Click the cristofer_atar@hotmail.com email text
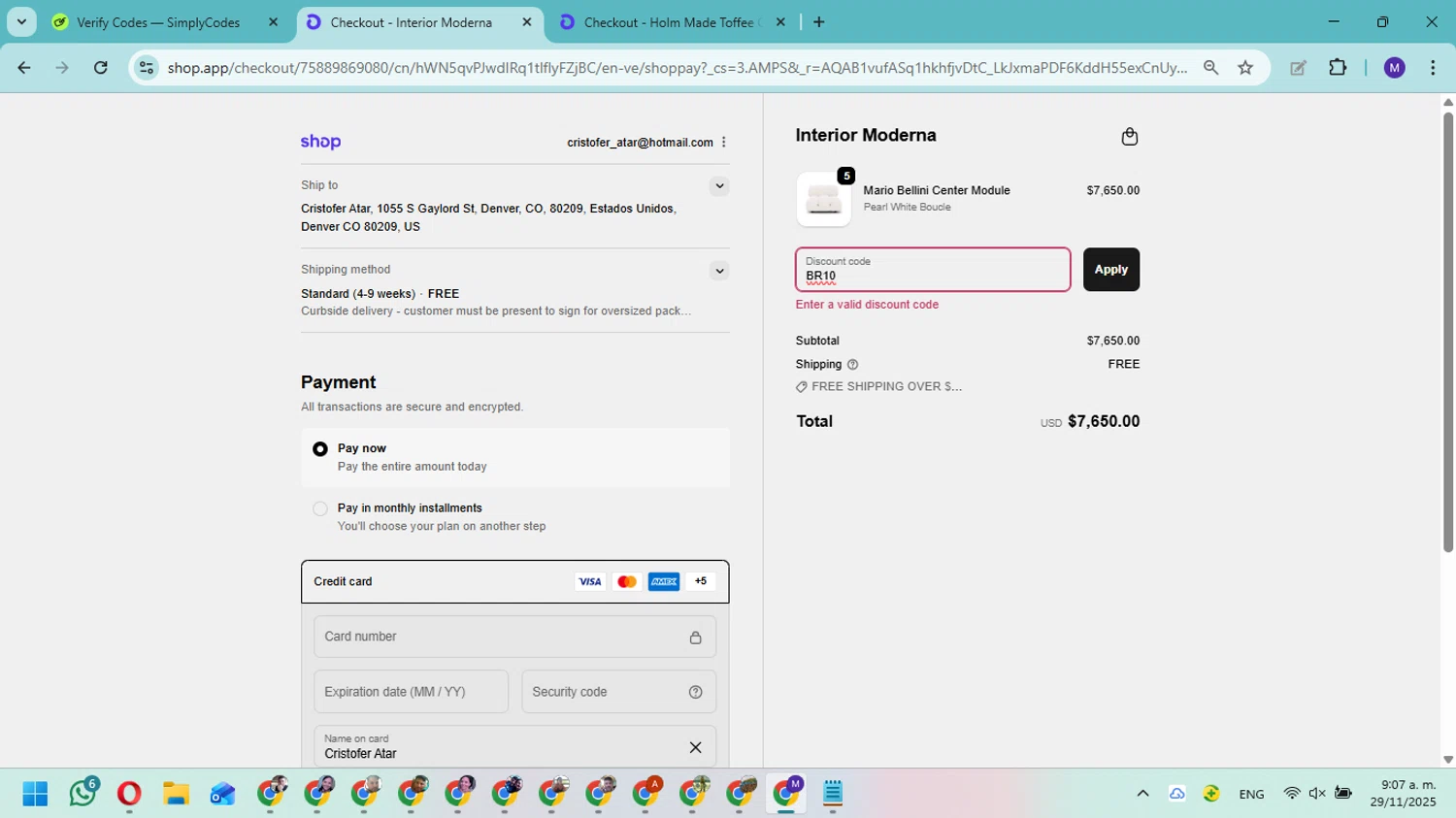The image size is (1456, 818). click(640, 143)
